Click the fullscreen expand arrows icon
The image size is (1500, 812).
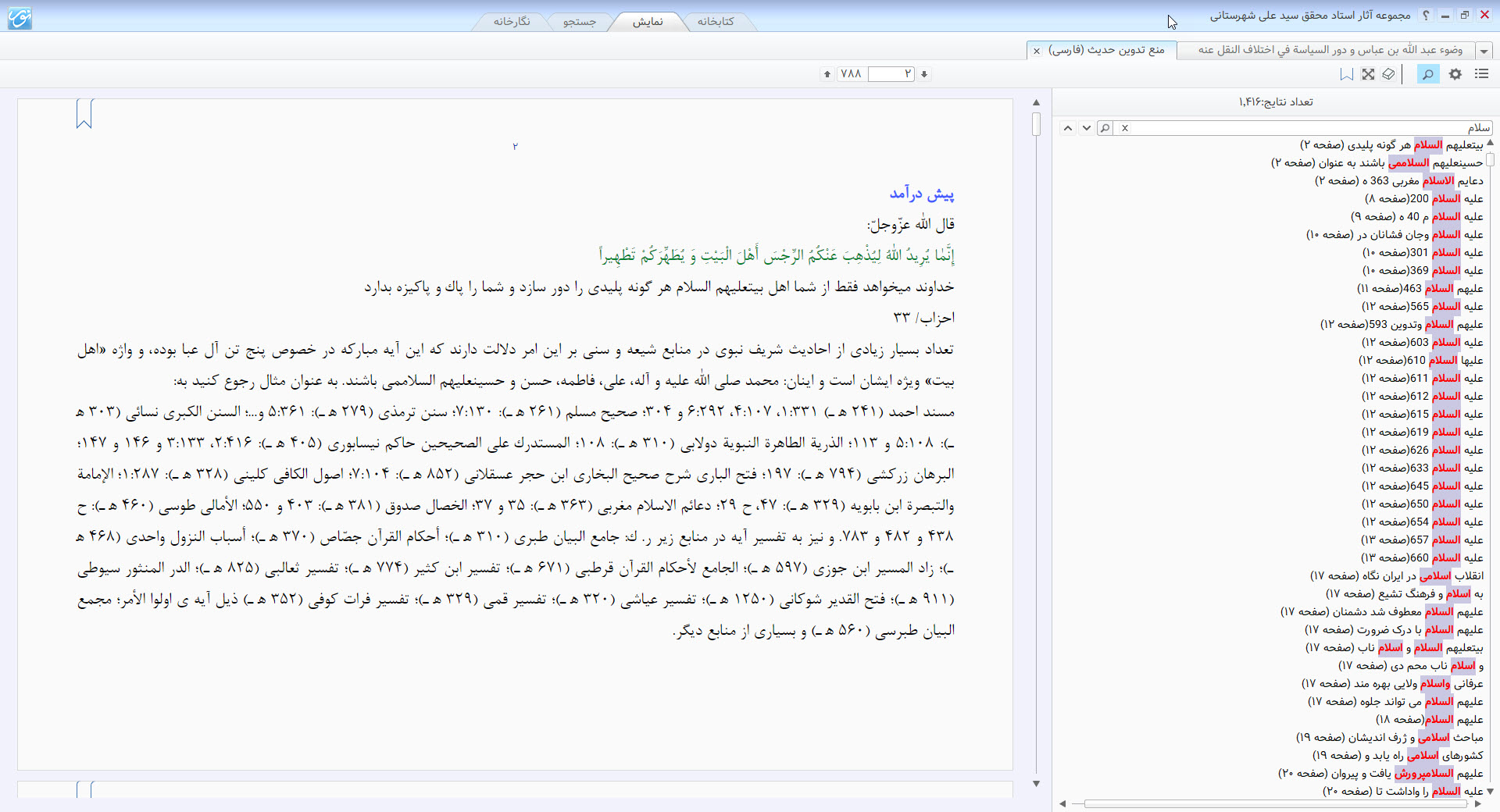[1368, 74]
